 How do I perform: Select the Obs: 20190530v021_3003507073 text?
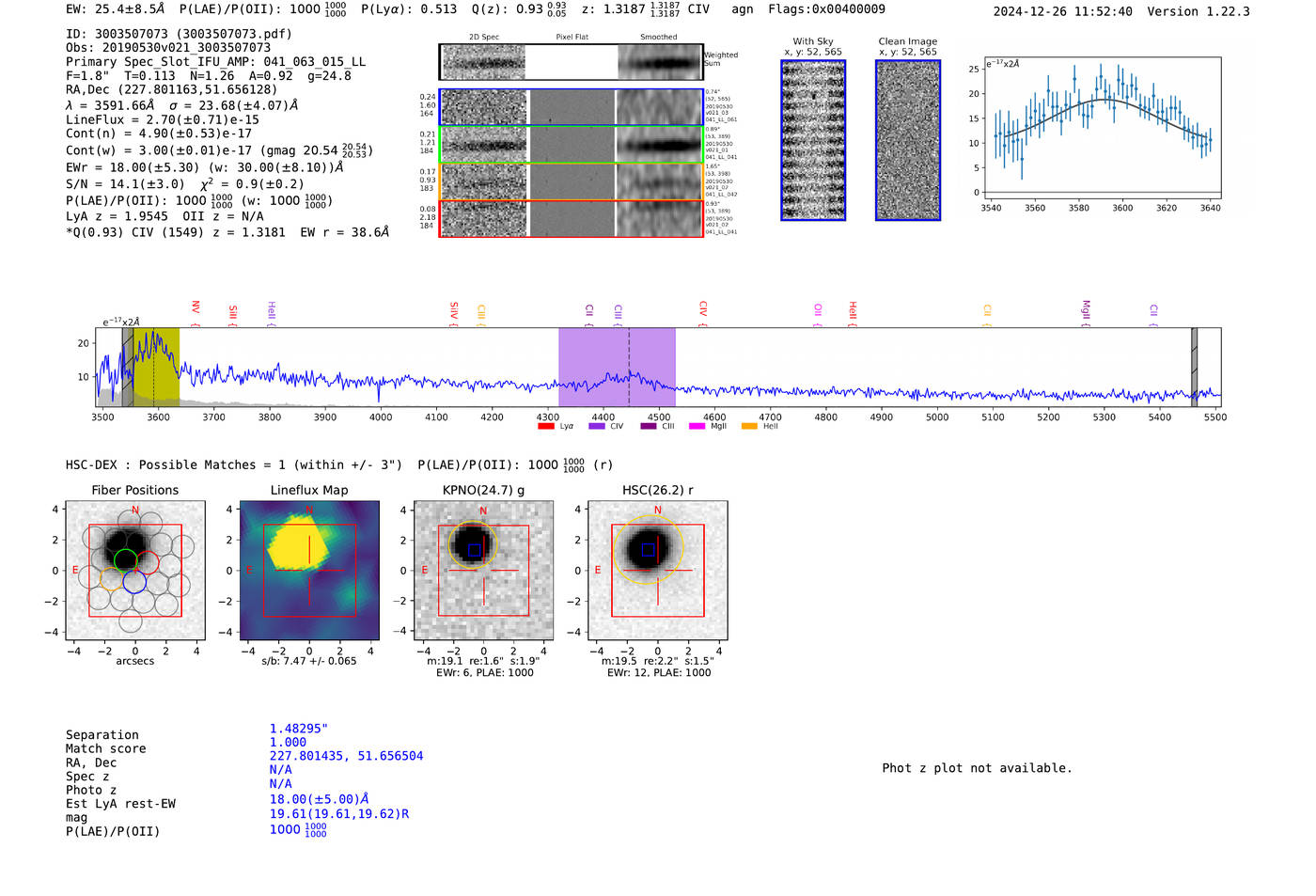(168, 48)
